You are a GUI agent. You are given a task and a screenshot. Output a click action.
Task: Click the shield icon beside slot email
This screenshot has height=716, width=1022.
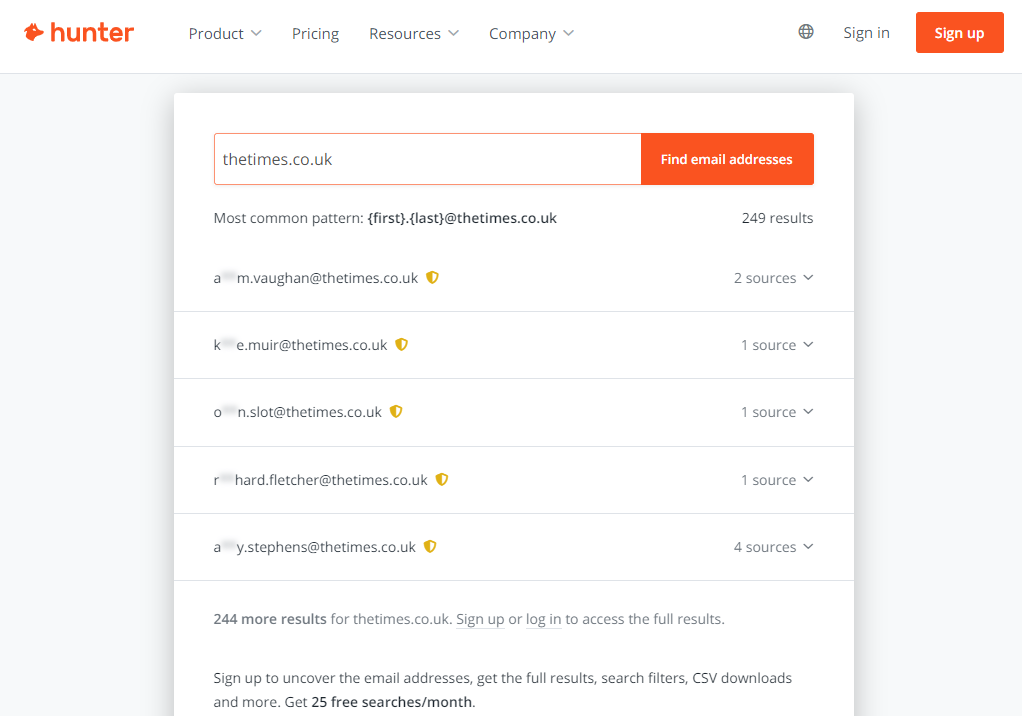point(396,412)
